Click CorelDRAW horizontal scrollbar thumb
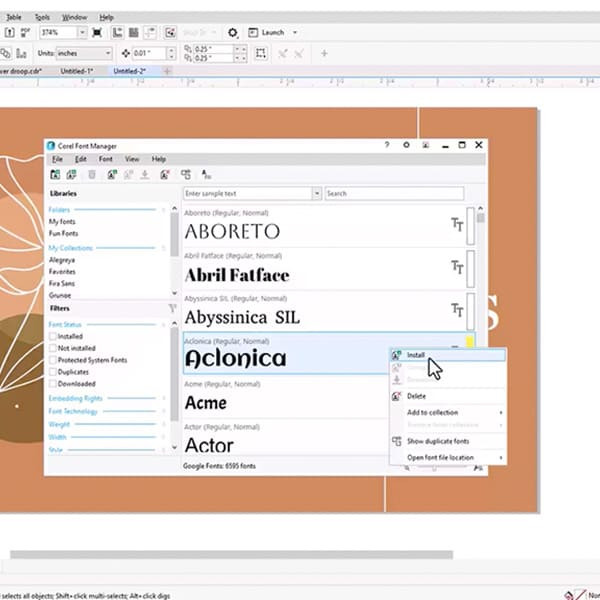 tap(231, 554)
